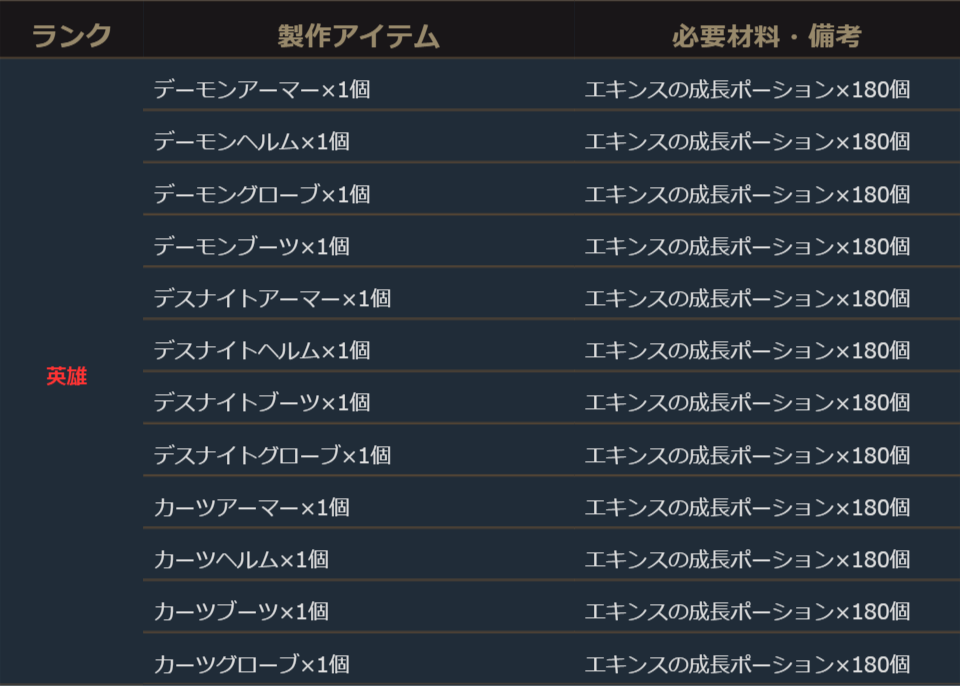This screenshot has width=960, height=686.
Task: Choose the カーツグローブ×1個 item cell
Action: [251, 663]
